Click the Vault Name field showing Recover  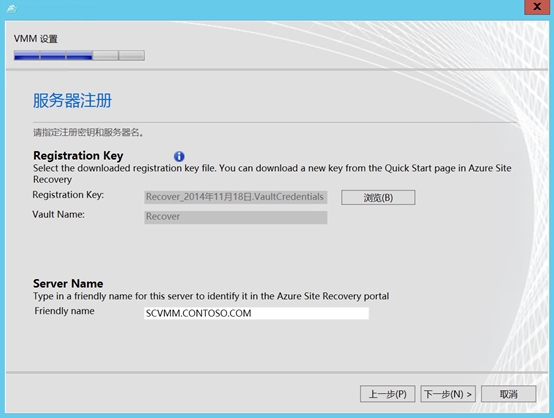pyautogui.click(x=236, y=217)
